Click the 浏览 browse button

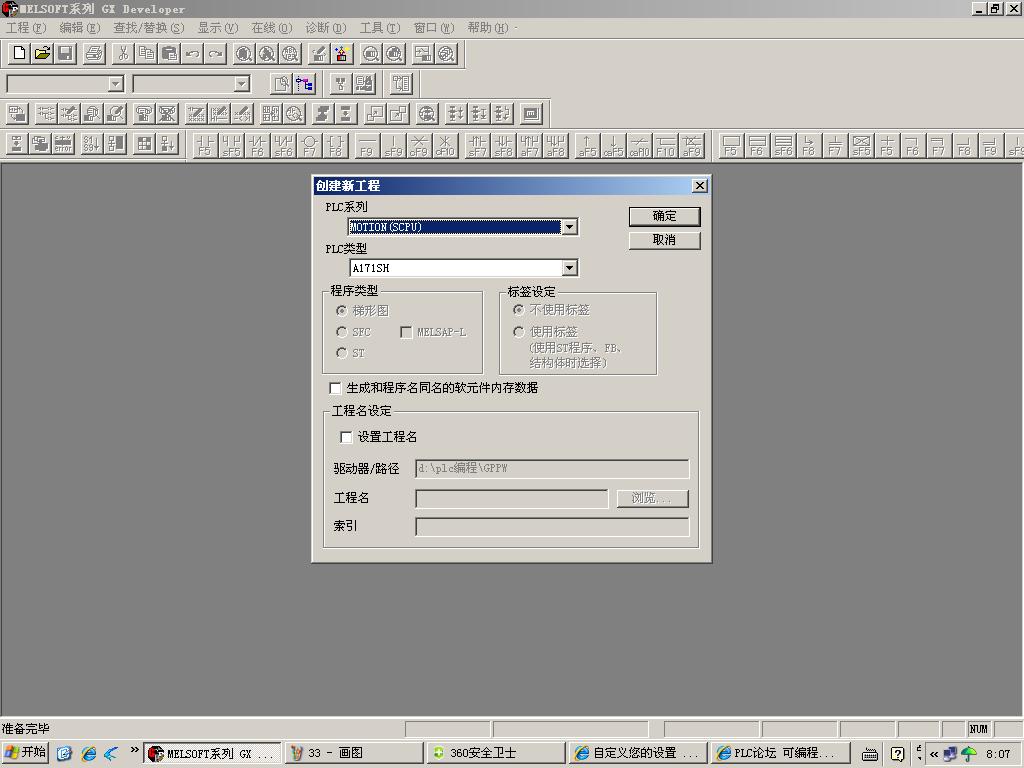click(652, 498)
